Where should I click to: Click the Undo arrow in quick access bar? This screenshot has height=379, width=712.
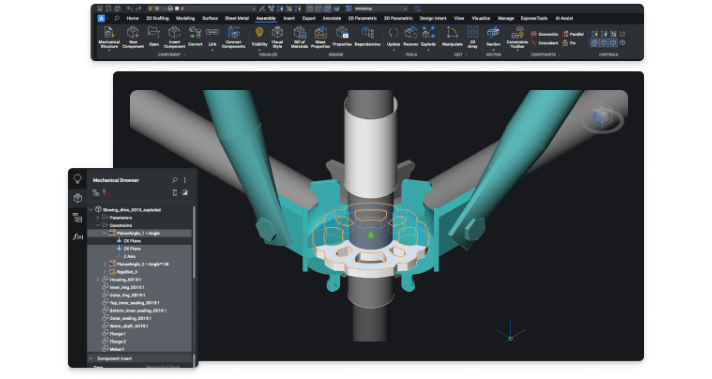(x=130, y=9)
